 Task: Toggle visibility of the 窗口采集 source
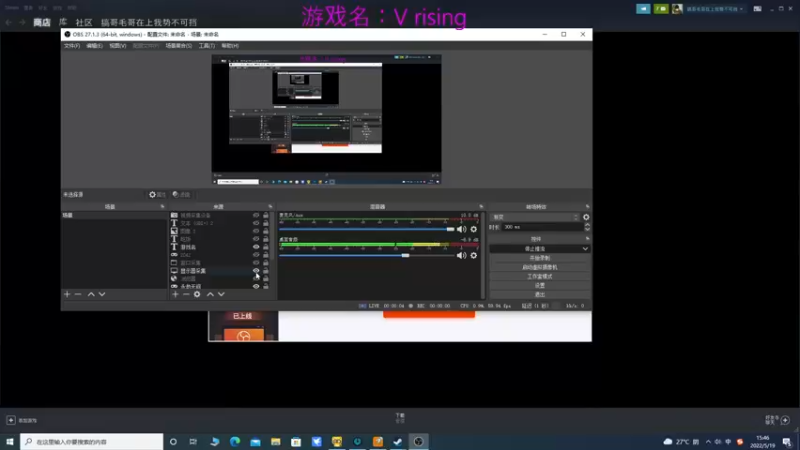(256, 263)
